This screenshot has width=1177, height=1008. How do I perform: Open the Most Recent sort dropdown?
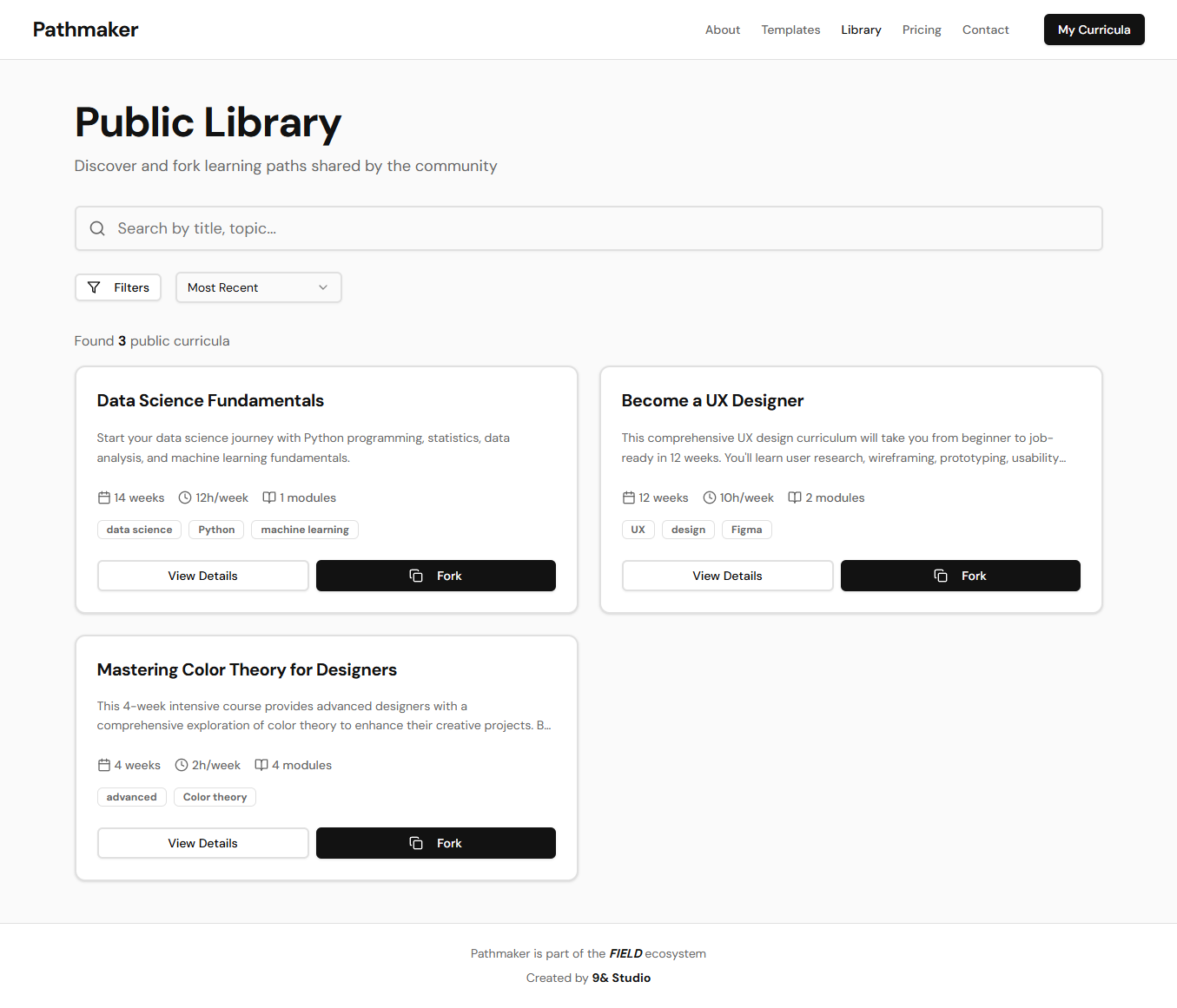tap(258, 287)
